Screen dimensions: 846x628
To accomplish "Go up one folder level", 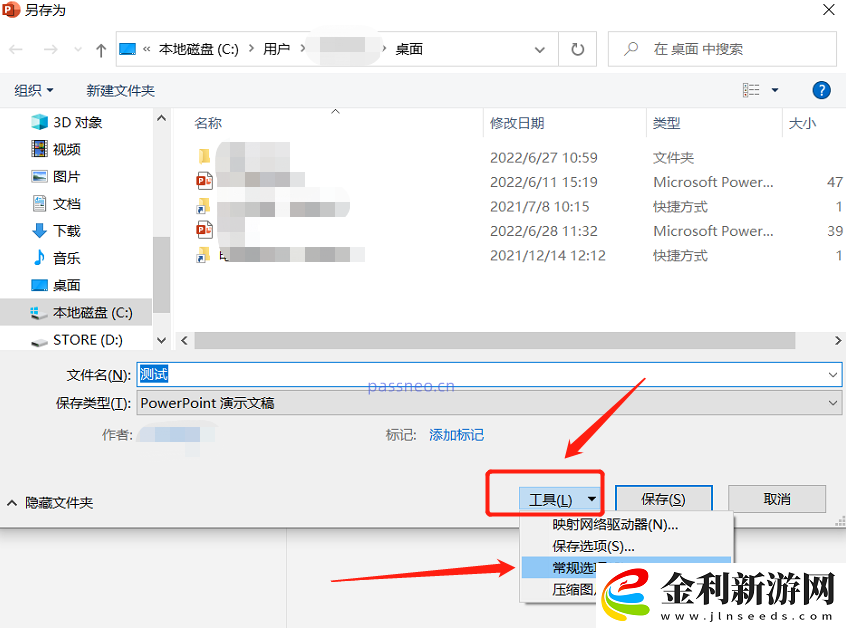I will tap(99, 48).
